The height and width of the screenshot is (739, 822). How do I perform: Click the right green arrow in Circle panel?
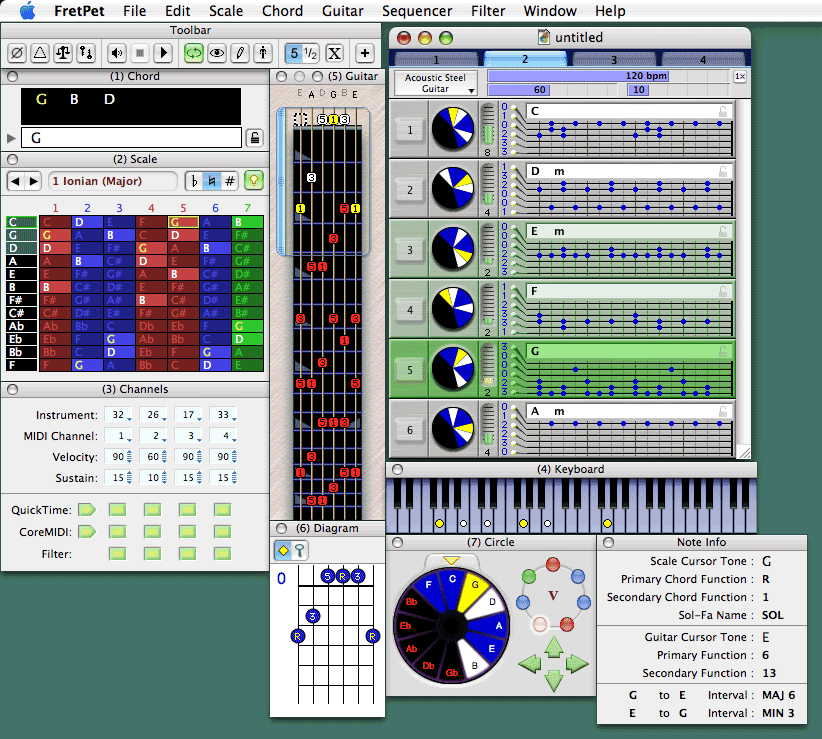click(577, 664)
